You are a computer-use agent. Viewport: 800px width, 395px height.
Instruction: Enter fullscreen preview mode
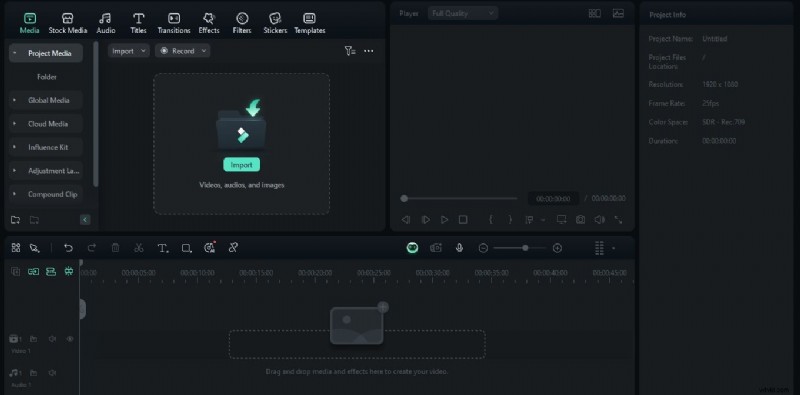coord(618,219)
